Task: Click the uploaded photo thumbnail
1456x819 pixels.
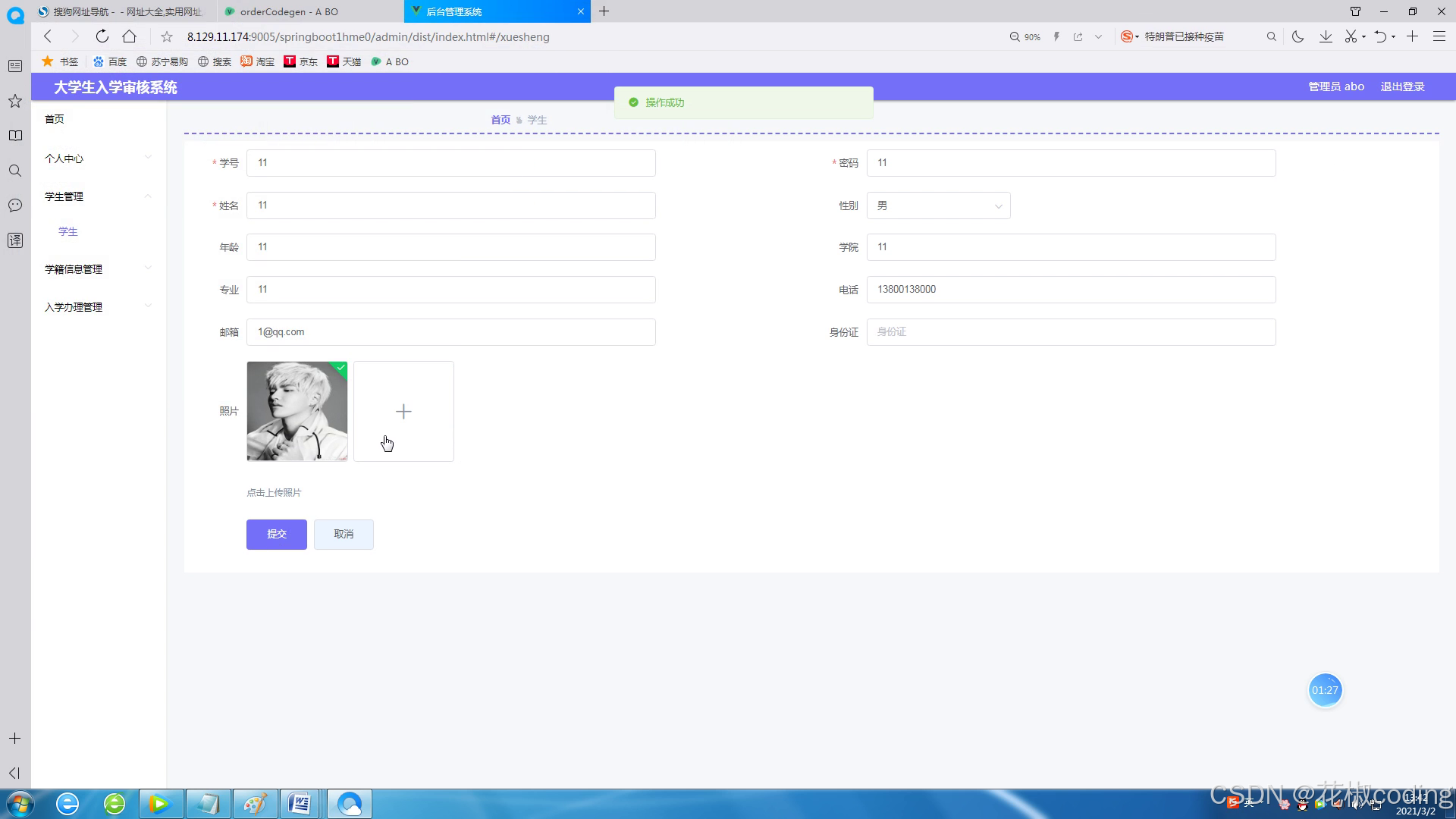Action: pyautogui.click(x=297, y=411)
